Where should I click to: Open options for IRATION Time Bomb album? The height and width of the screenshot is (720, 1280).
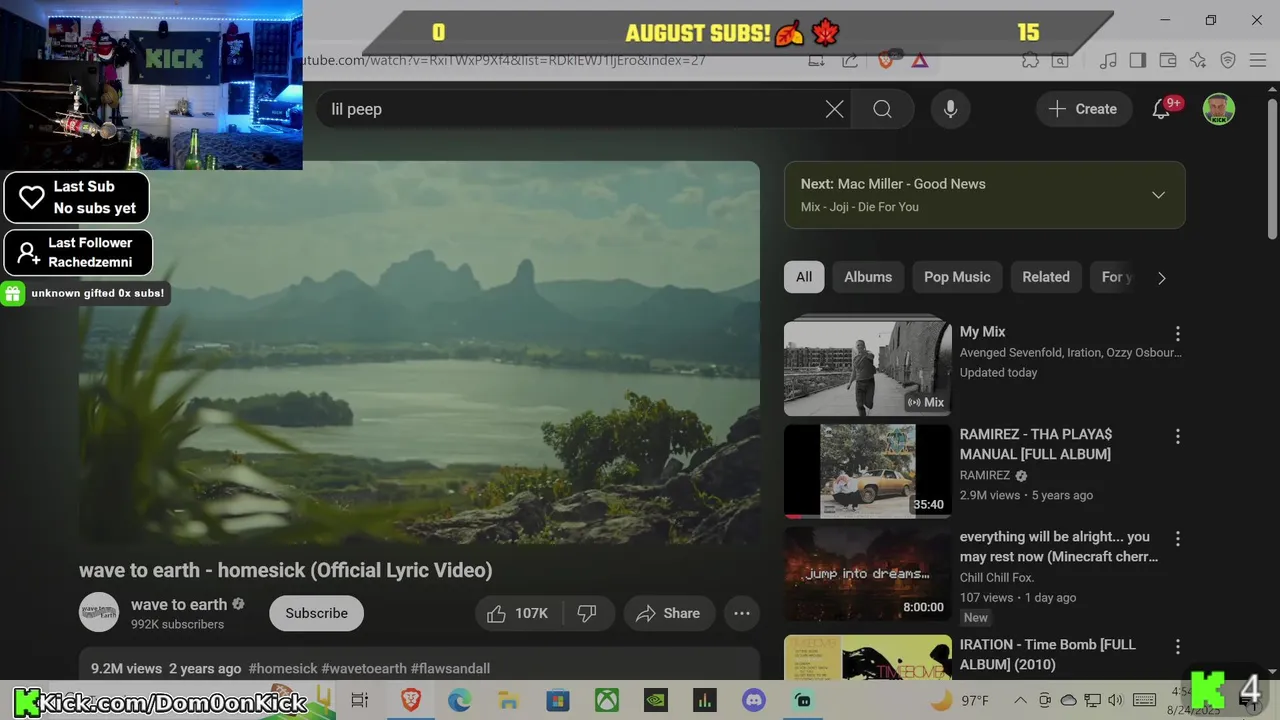[1177, 647]
